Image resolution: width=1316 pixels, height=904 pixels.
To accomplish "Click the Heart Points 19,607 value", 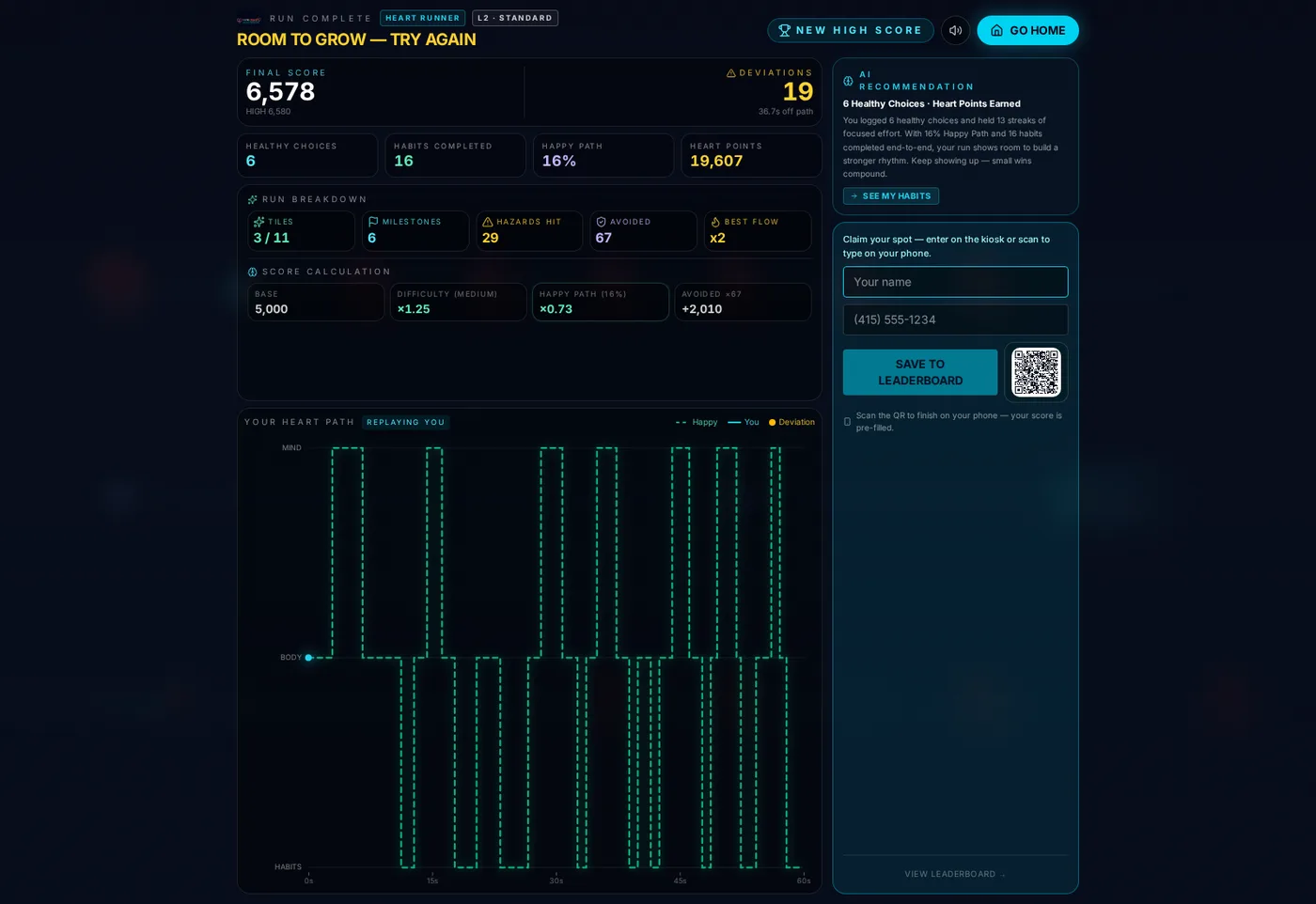I will tap(716, 161).
